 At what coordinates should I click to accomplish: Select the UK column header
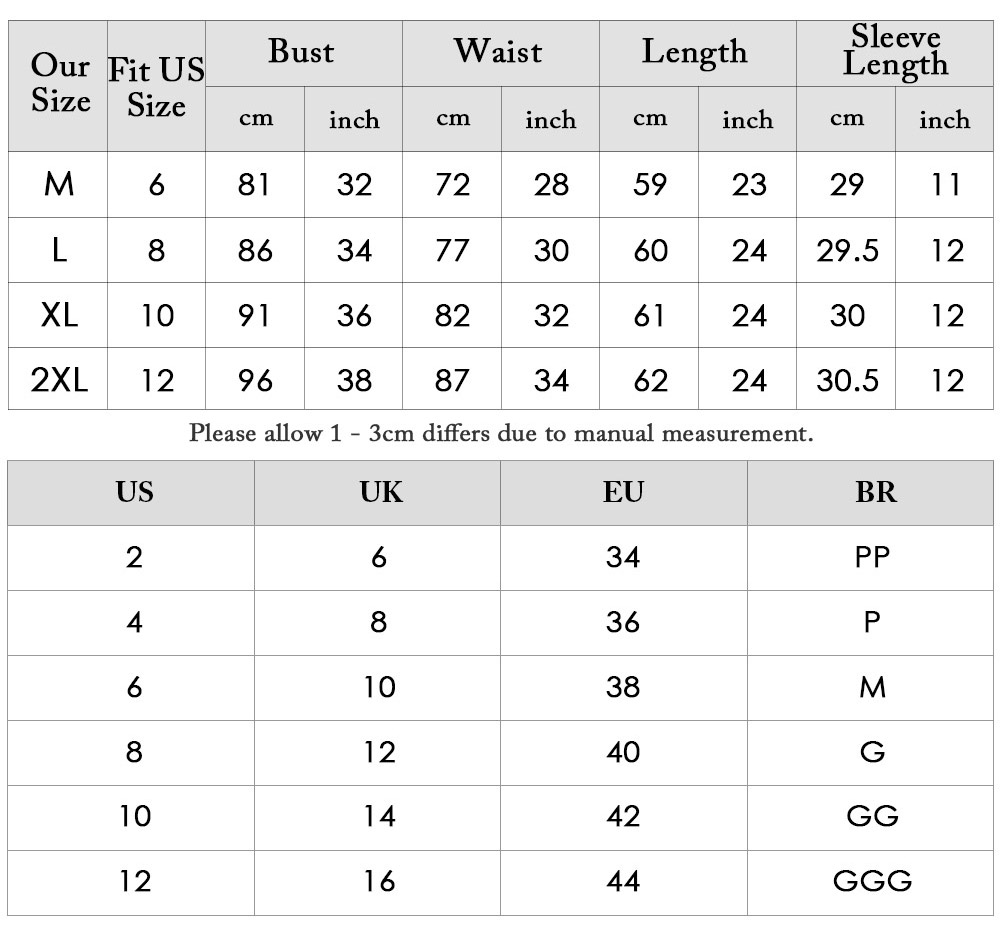[x=381, y=492]
